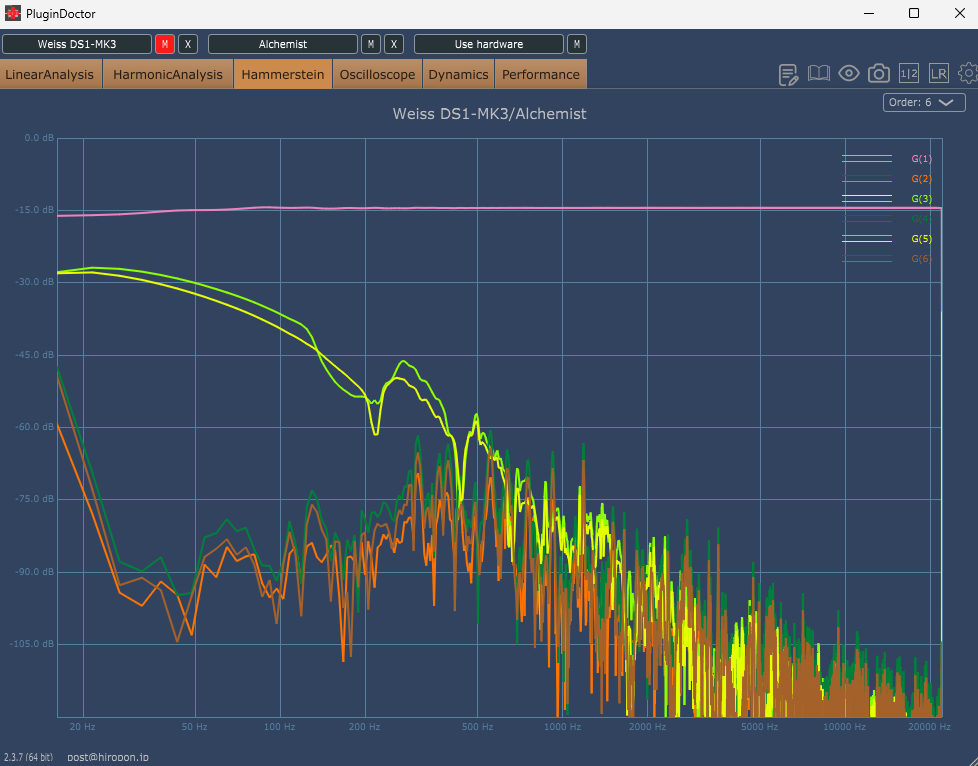Click the 10000 Hz frequency label
The width and height of the screenshot is (978, 766).
tap(845, 727)
